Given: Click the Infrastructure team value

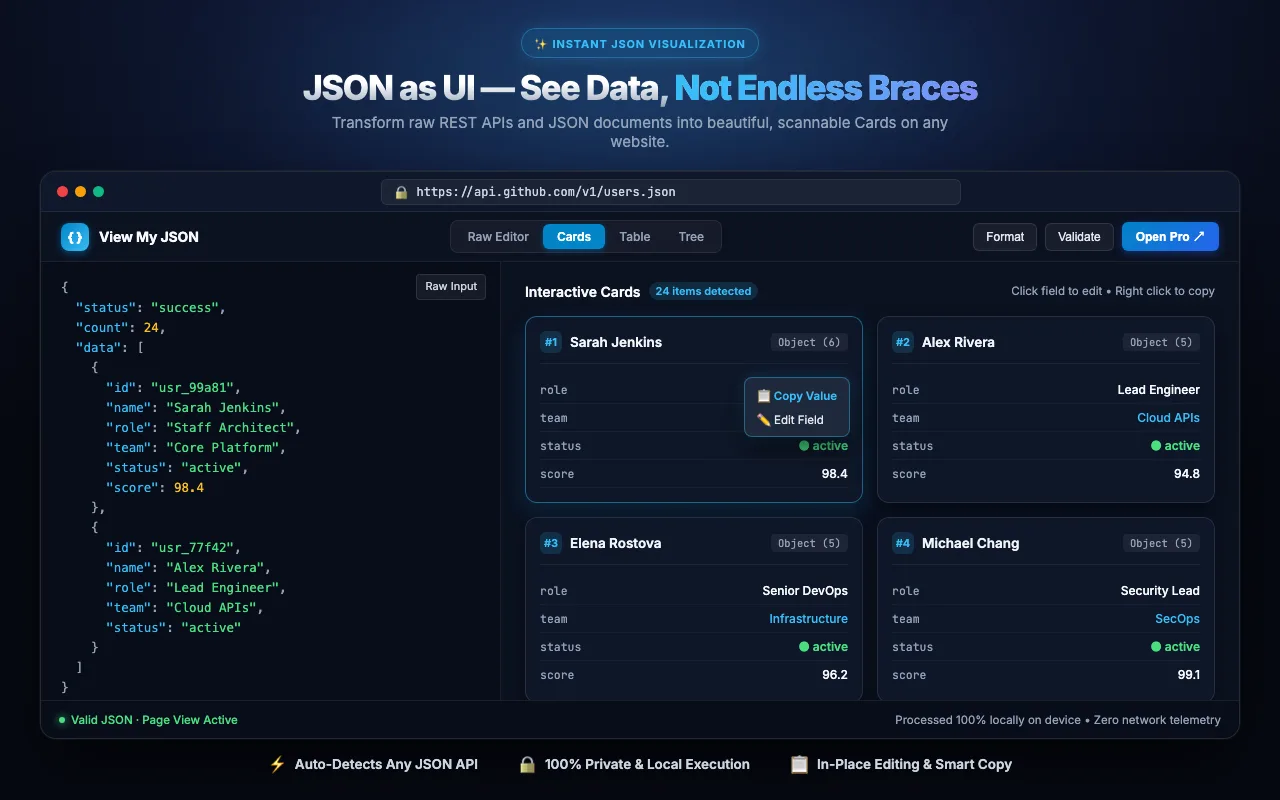Looking at the screenshot, I should click(x=808, y=619).
